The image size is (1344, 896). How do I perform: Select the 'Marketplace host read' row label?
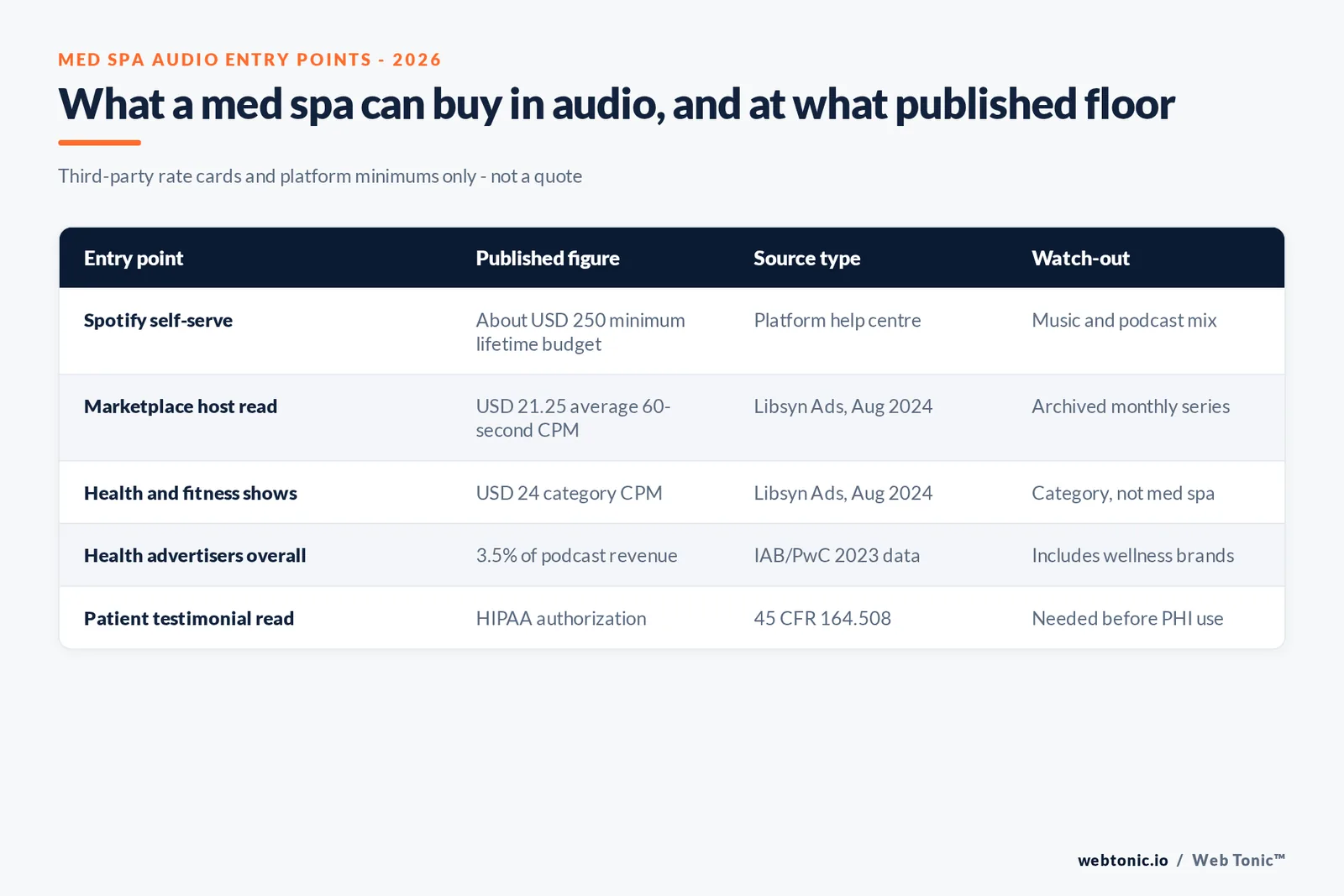point(181,406)
